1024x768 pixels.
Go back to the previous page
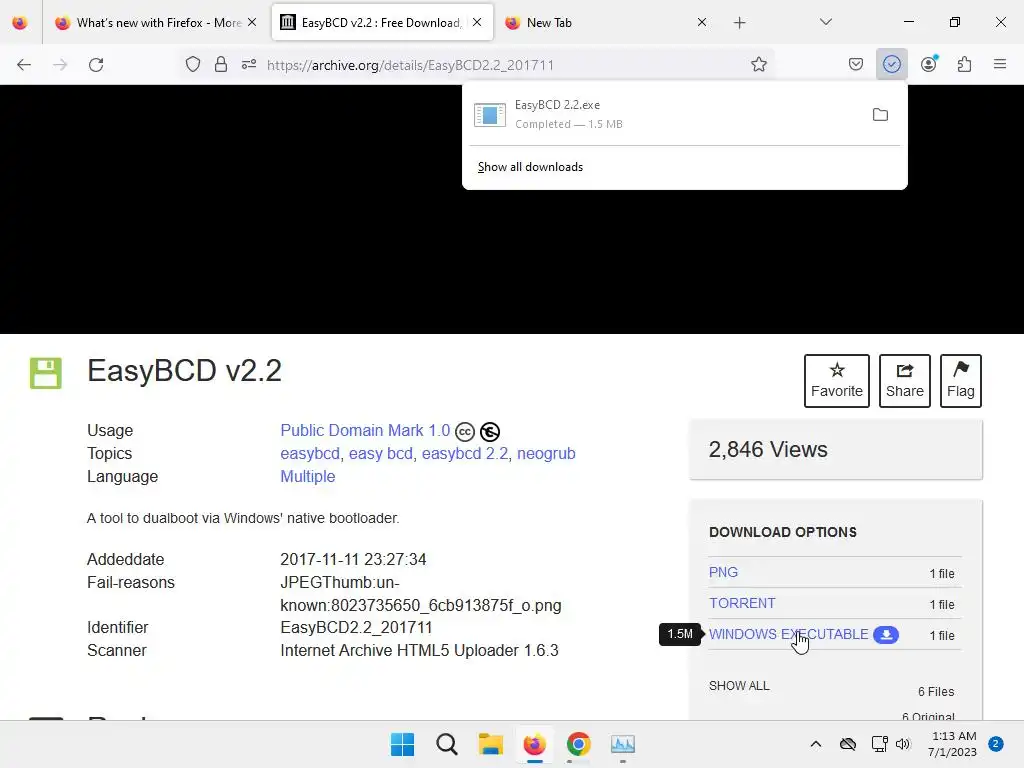coord(24,65)
